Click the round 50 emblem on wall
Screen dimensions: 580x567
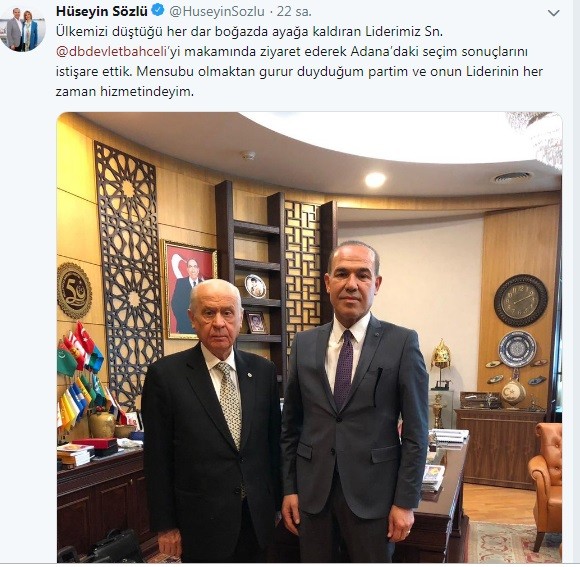[74, 291]
